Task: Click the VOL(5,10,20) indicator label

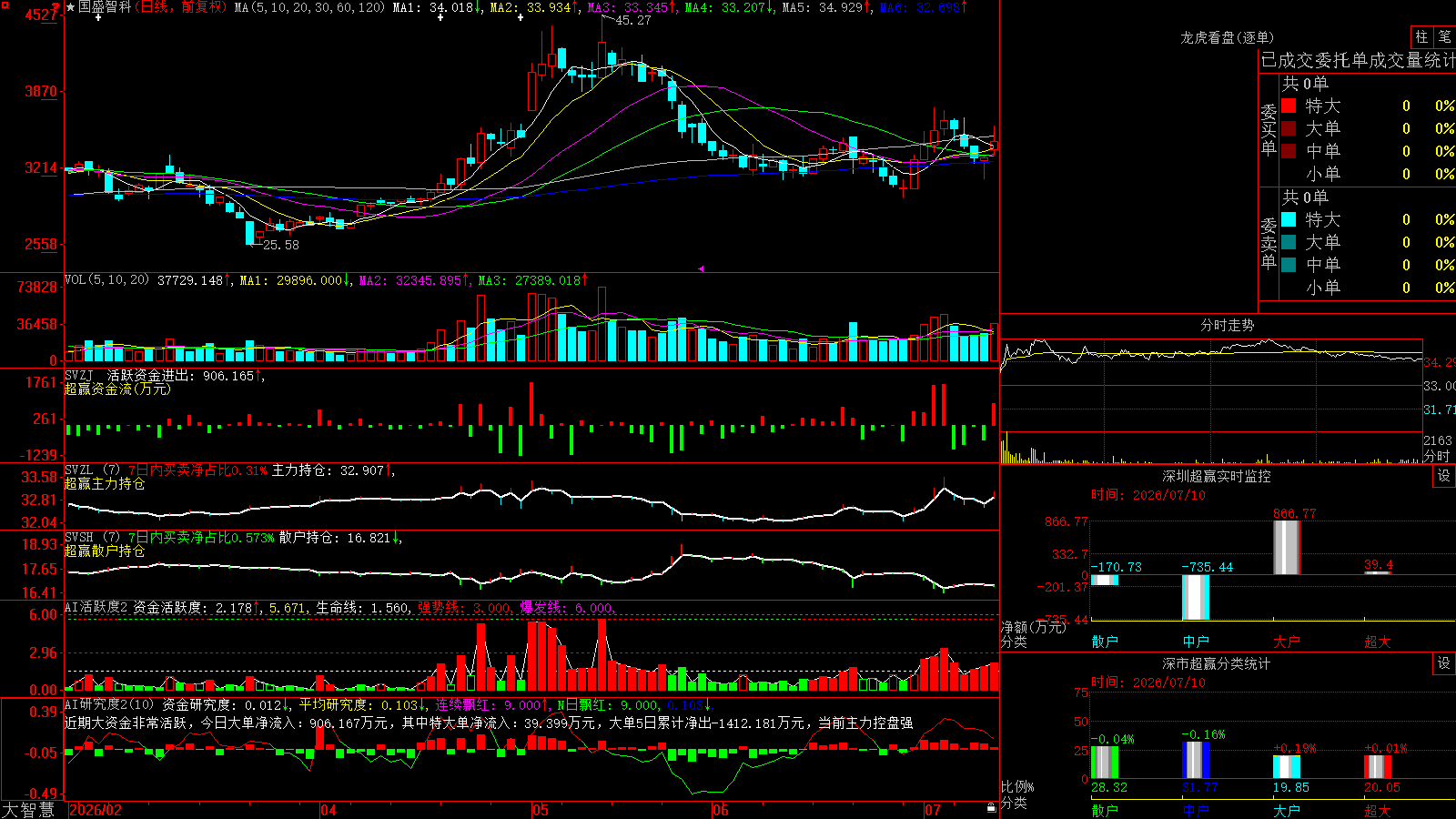Action: pos(106,280)
